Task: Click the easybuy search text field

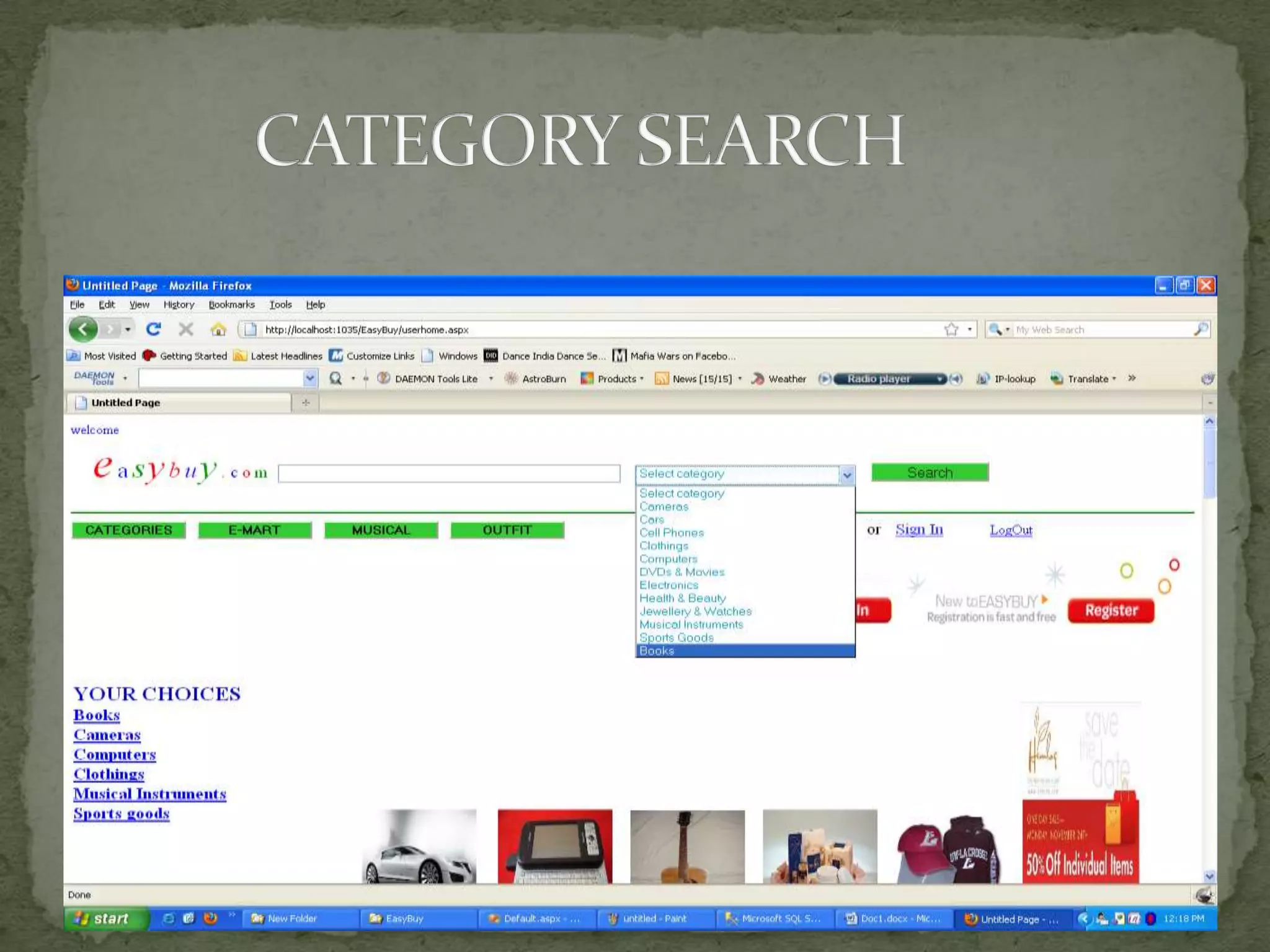Action: [449, 474]
